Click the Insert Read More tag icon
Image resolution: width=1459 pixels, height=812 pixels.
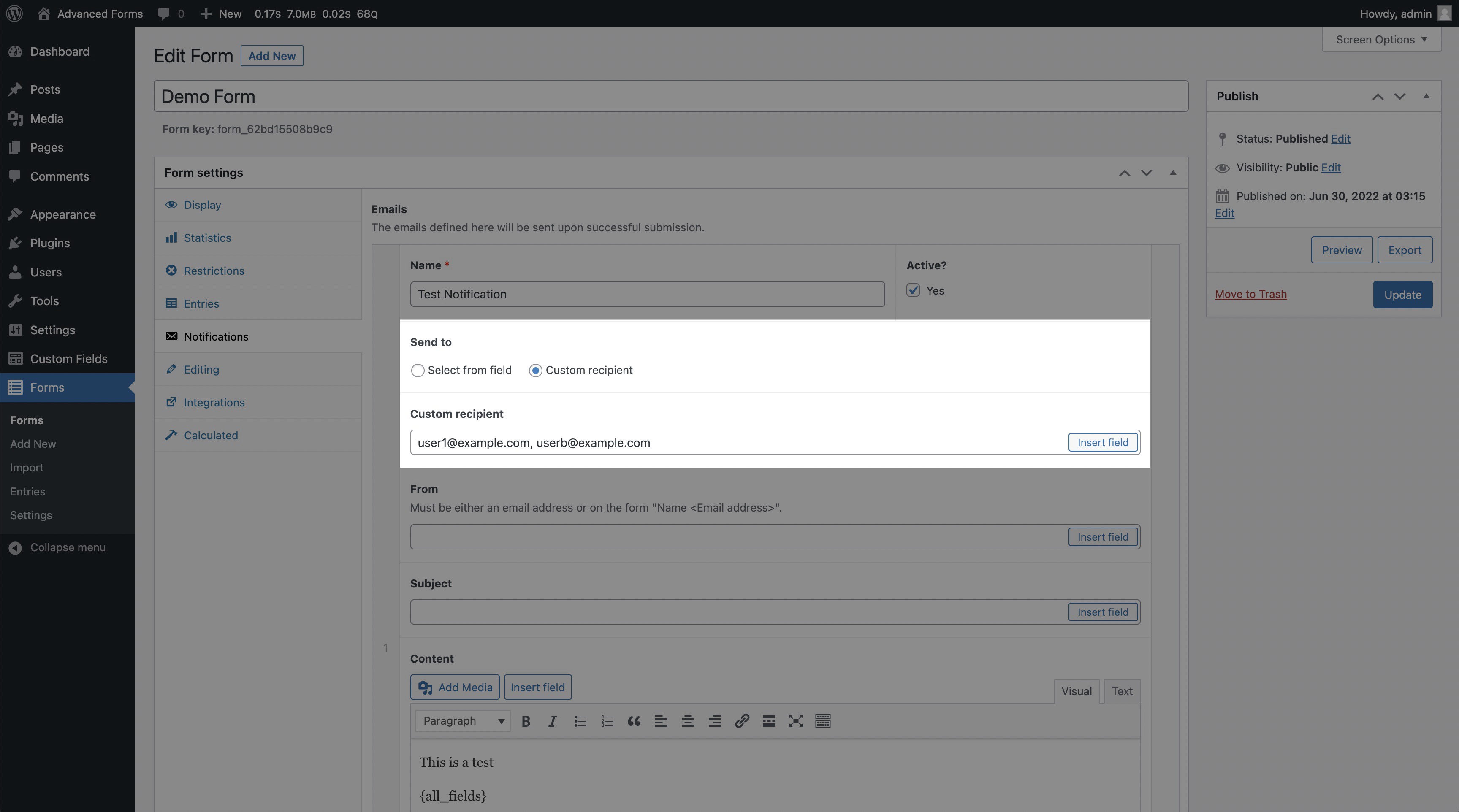[x=769, y=721]
